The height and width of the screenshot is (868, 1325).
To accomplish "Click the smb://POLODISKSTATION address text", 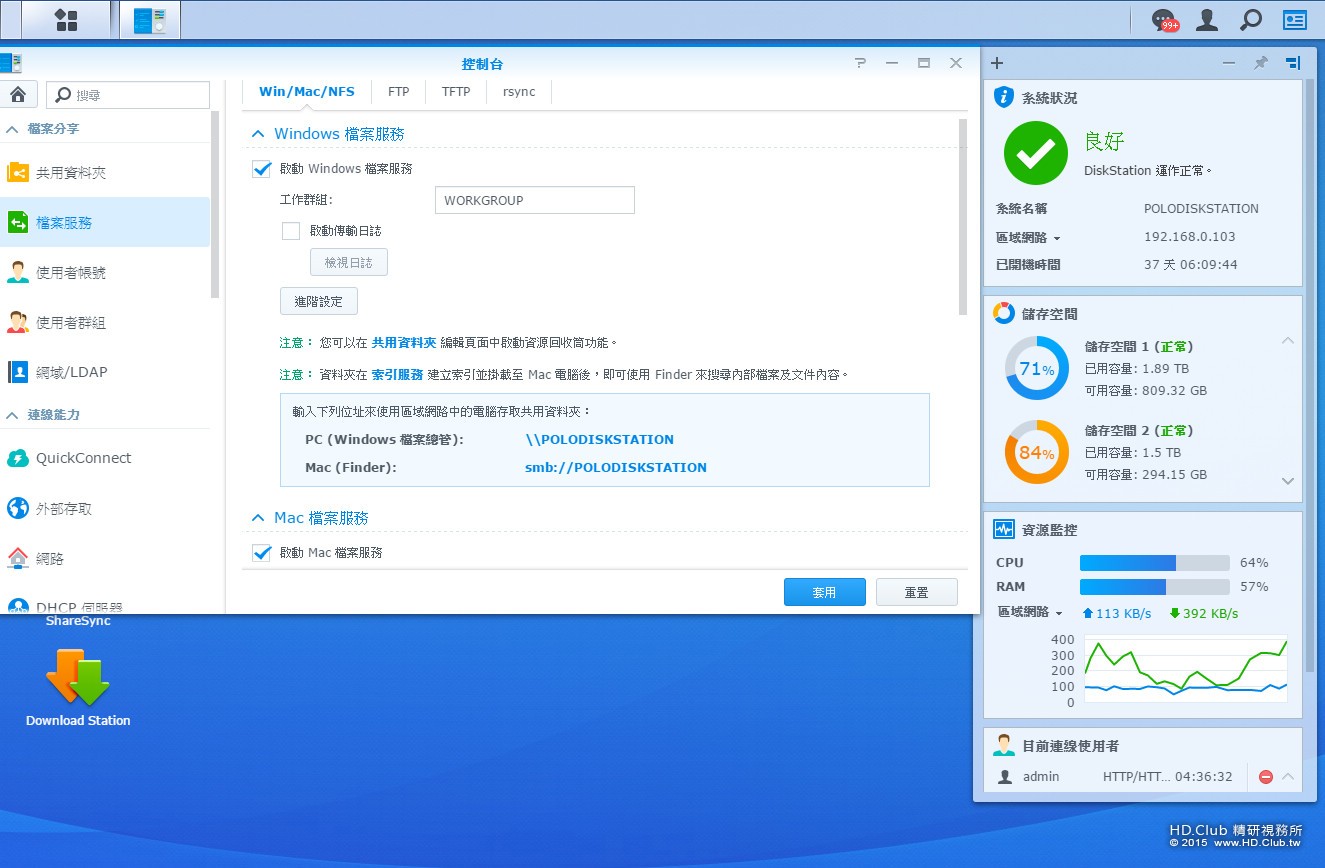I will click(616, 467).
